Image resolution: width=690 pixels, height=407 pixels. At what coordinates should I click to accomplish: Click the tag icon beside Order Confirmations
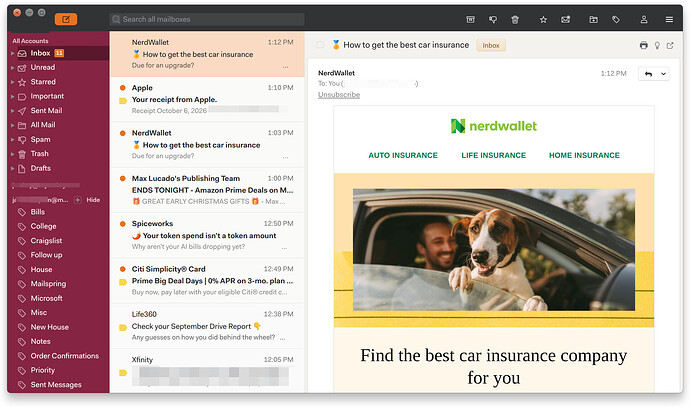coord(22,356)
